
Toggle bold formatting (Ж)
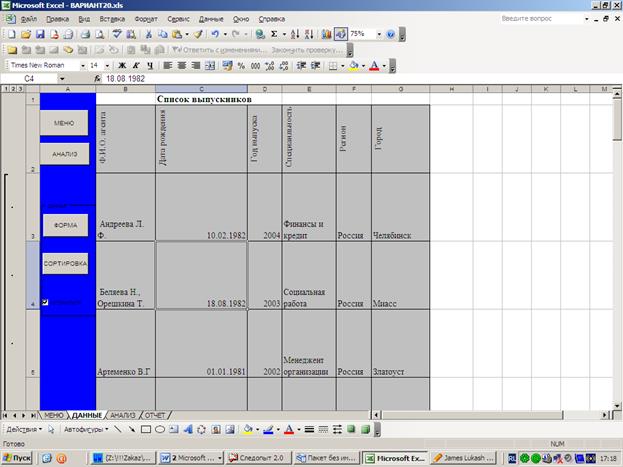122,66
